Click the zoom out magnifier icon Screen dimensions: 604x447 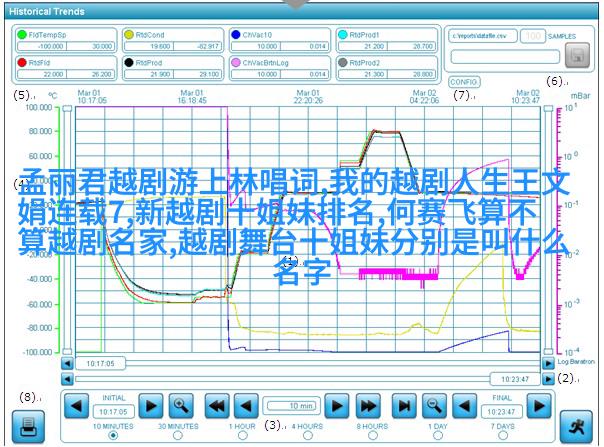coord(434,406)
